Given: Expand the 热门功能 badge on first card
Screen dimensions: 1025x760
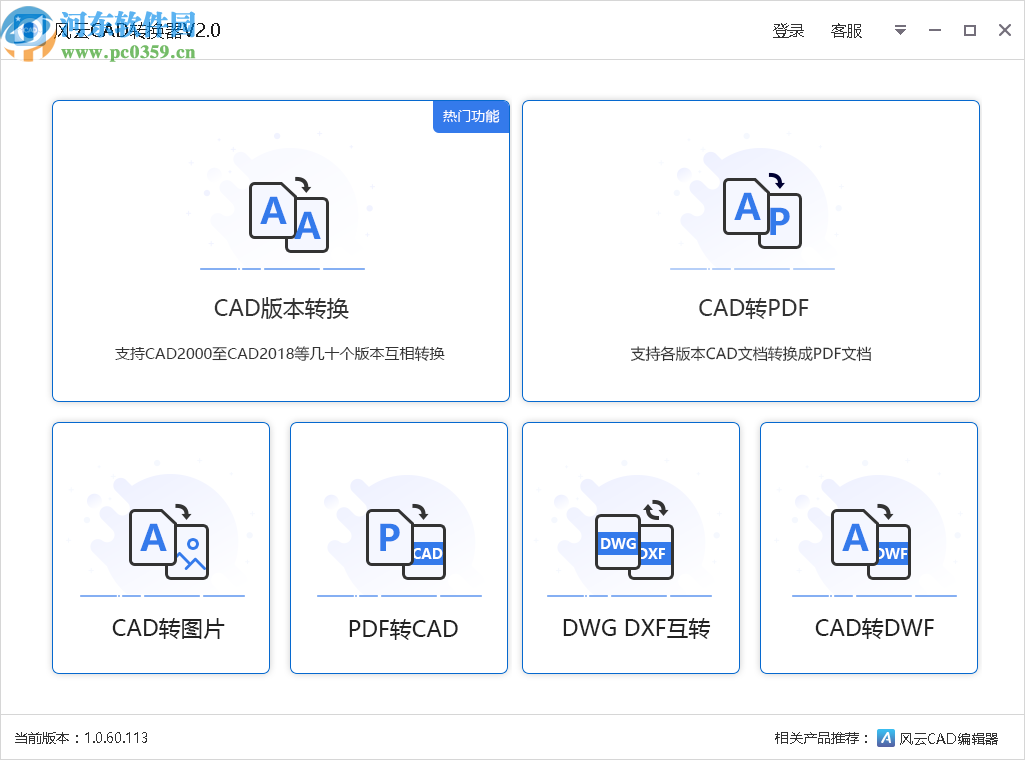Looking at the screenshot, I should click(471, 116).
